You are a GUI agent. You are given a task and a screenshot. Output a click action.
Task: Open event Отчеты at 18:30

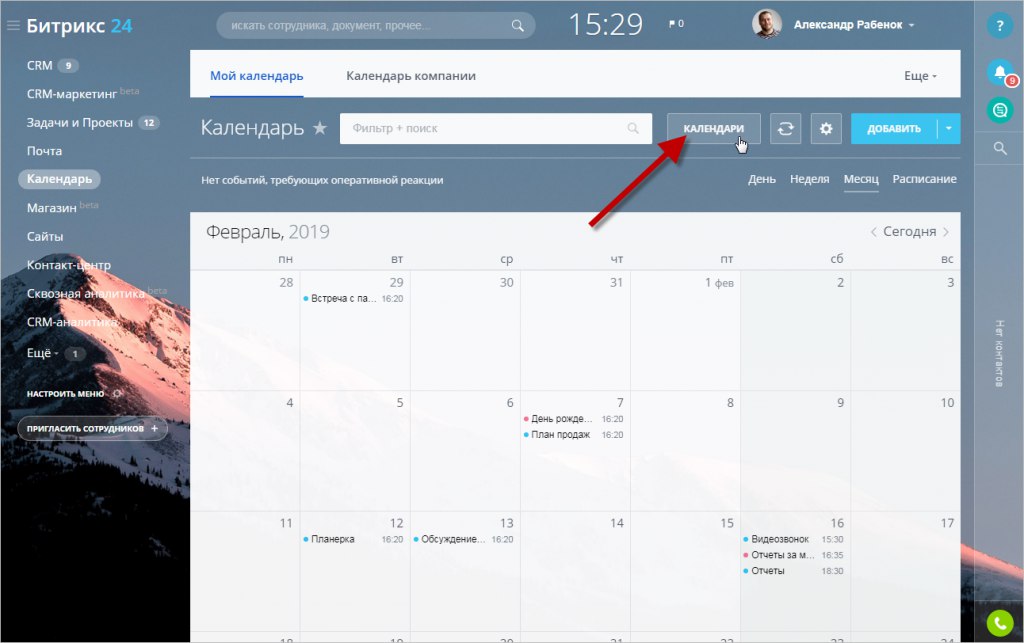coord(793,571)
